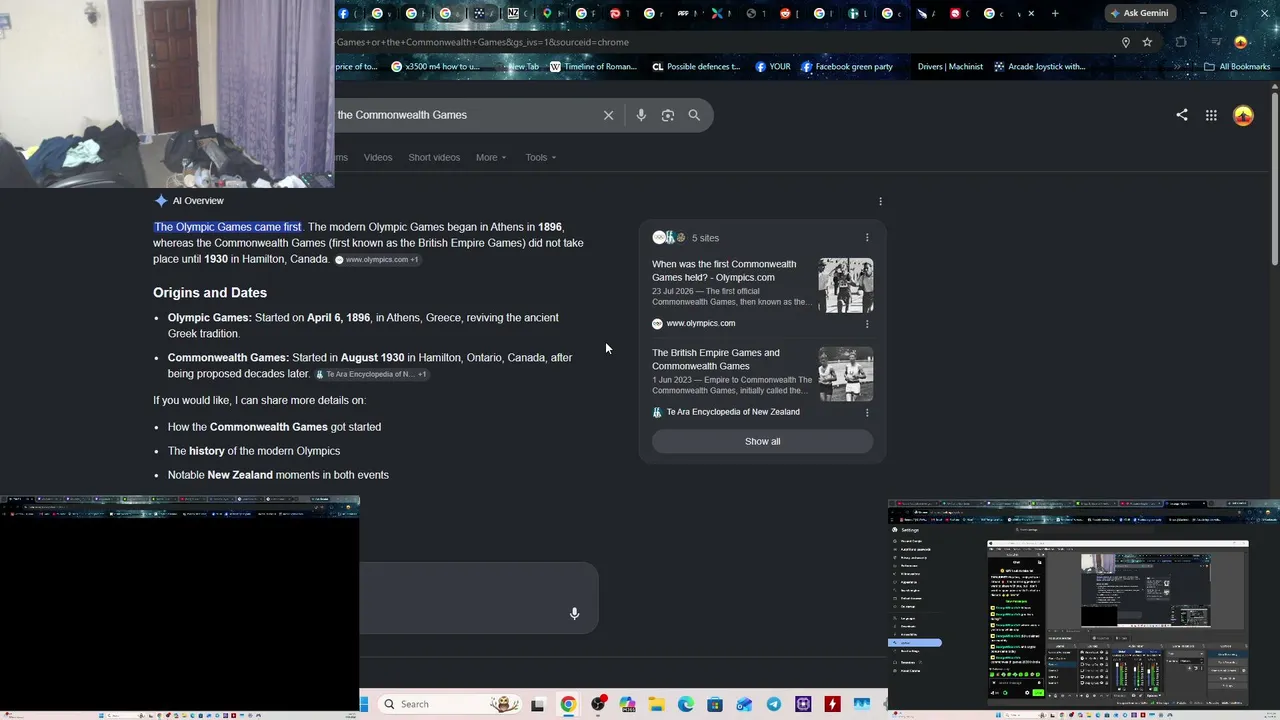Open Microsoft Store from the taskbar

[715, 705]
